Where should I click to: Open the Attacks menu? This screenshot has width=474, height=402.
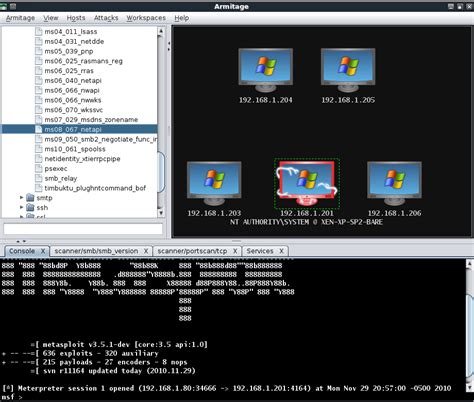point(106,18)
